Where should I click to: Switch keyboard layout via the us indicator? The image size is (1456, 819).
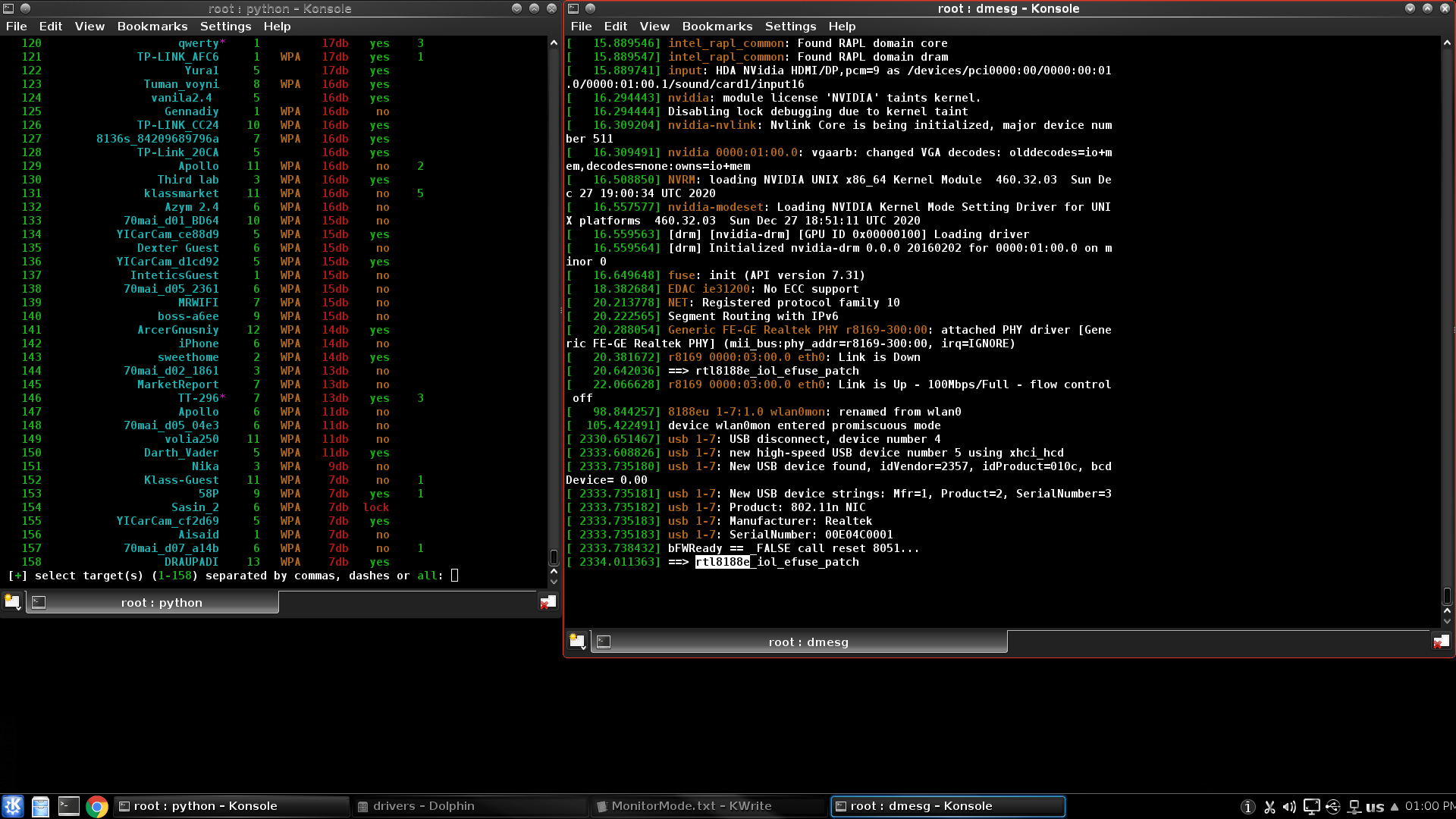click(1375, 807)
